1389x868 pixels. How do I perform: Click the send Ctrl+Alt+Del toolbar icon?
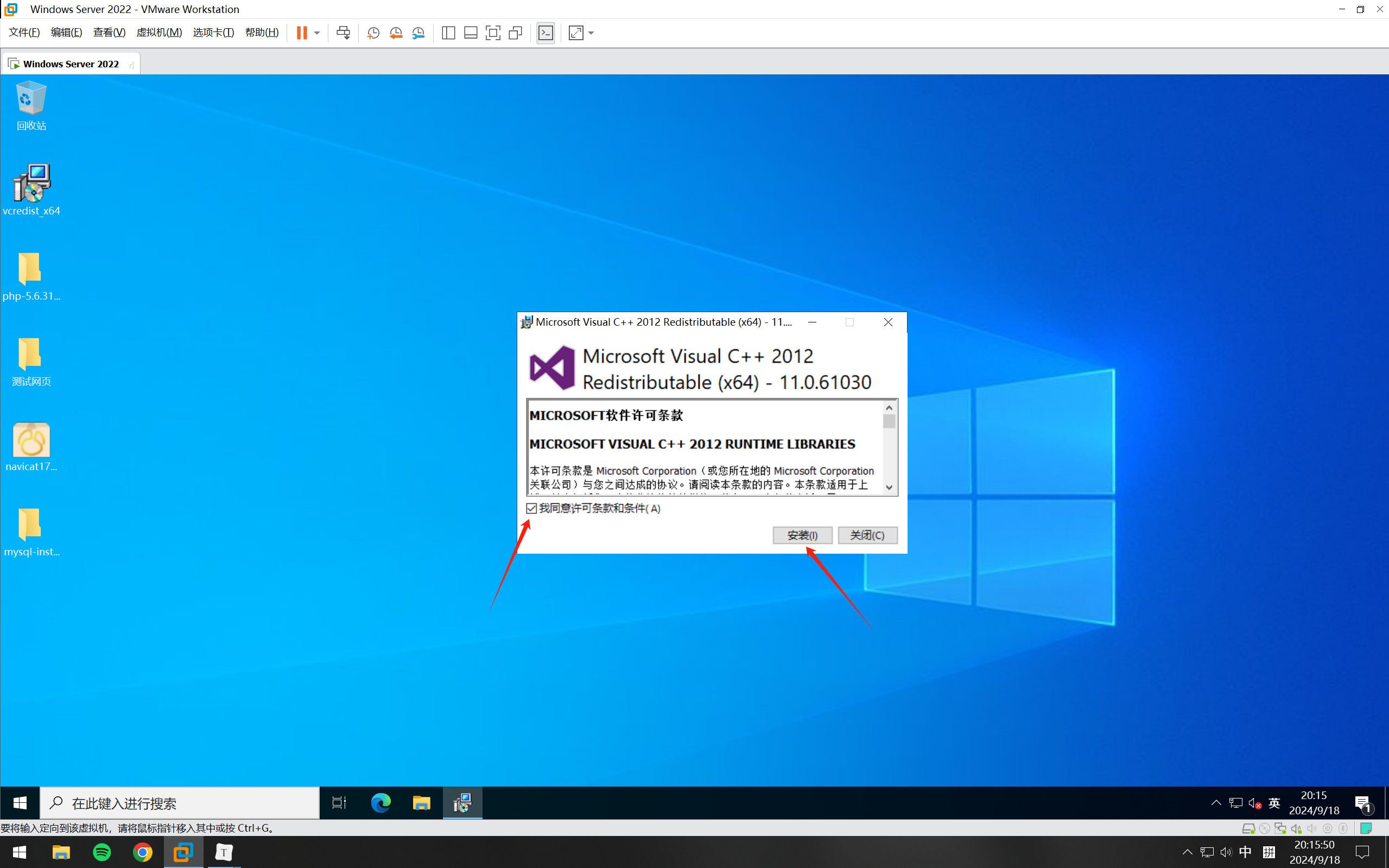click(x=343, y=33)
